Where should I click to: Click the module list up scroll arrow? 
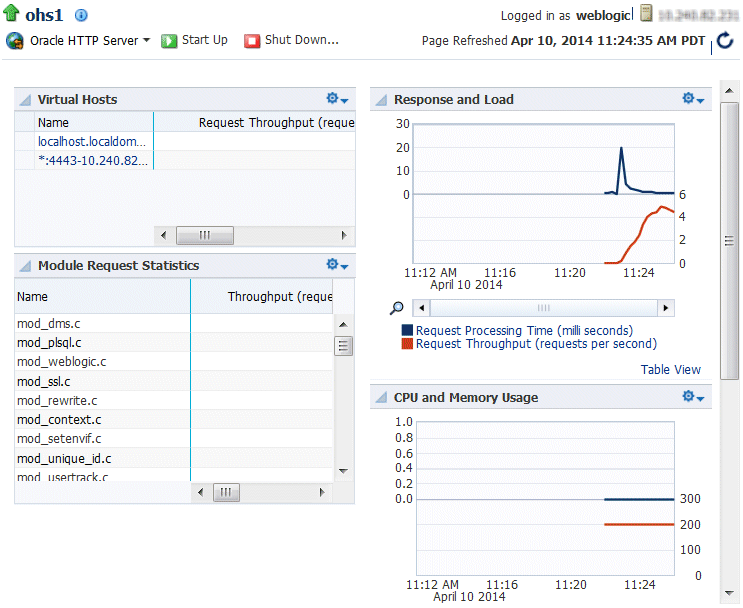[x=344, y=325]
